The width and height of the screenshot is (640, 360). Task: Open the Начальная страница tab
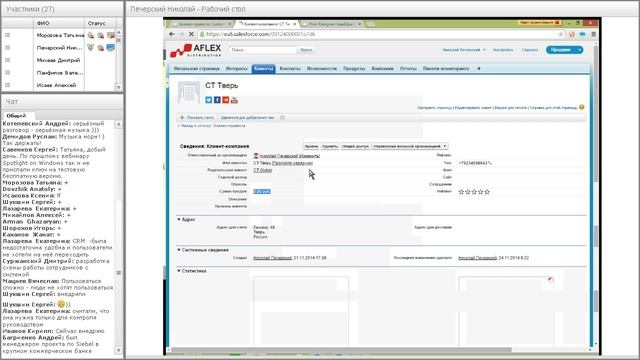click(196, 69)
